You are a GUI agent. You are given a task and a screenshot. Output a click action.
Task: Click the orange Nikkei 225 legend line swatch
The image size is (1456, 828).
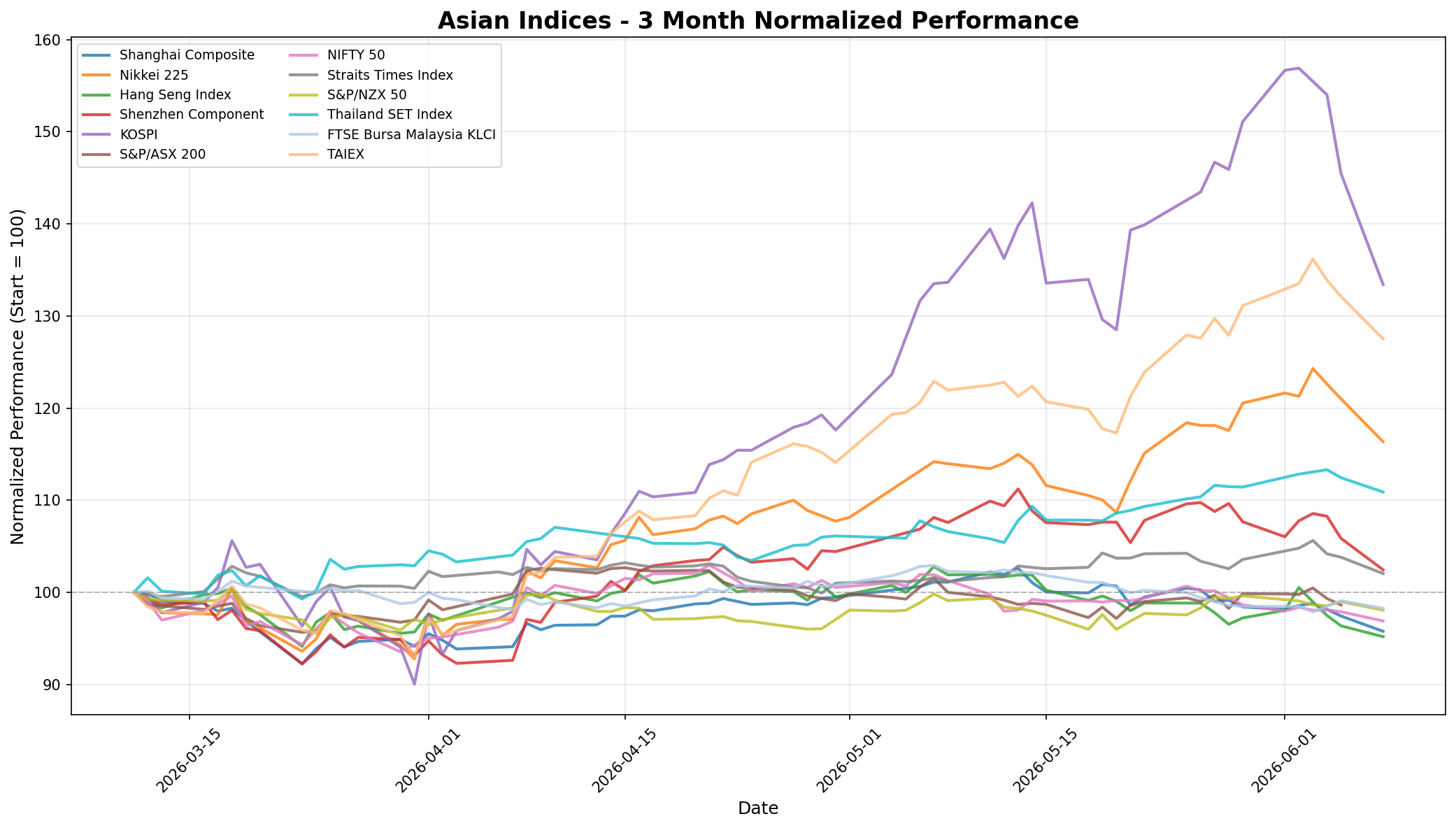(x=97, y=75)
